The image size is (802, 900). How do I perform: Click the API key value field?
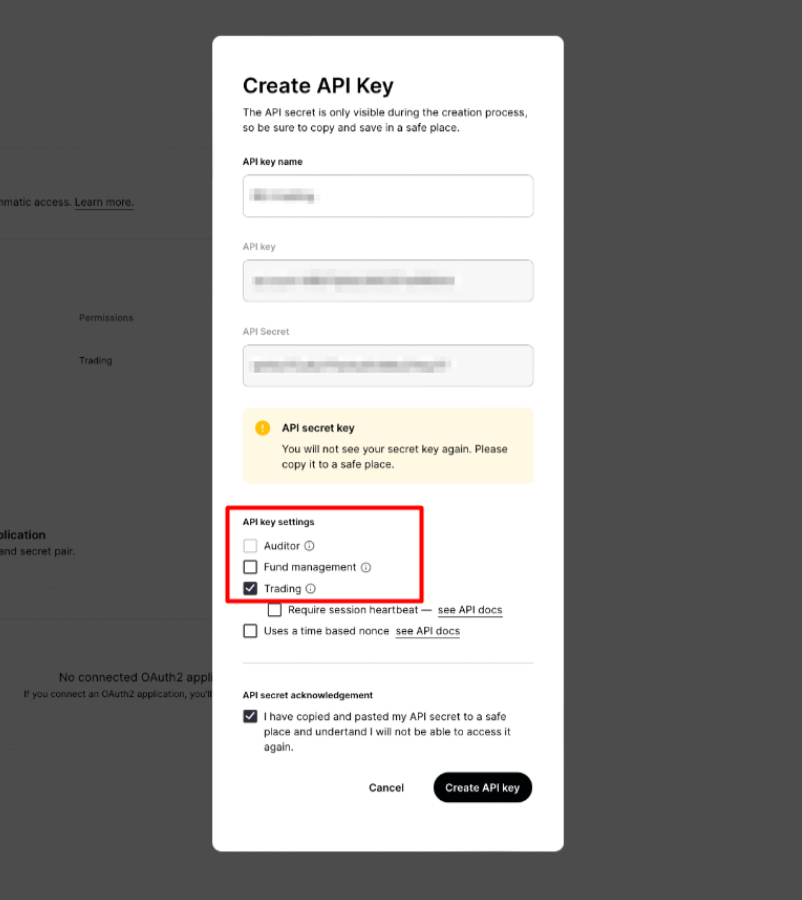388,281
